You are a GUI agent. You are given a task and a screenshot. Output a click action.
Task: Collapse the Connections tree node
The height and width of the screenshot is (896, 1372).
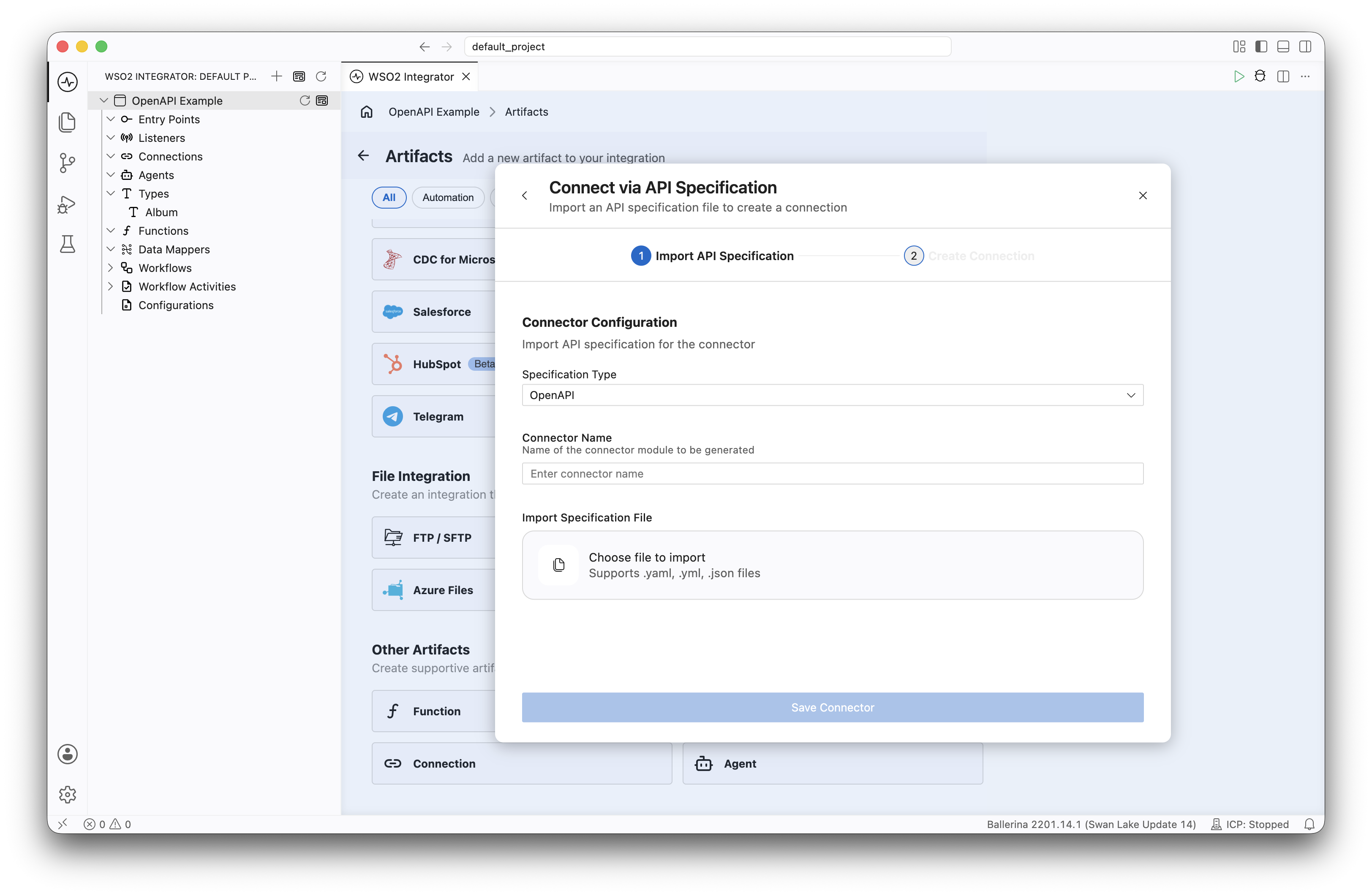tap(111, 156)
